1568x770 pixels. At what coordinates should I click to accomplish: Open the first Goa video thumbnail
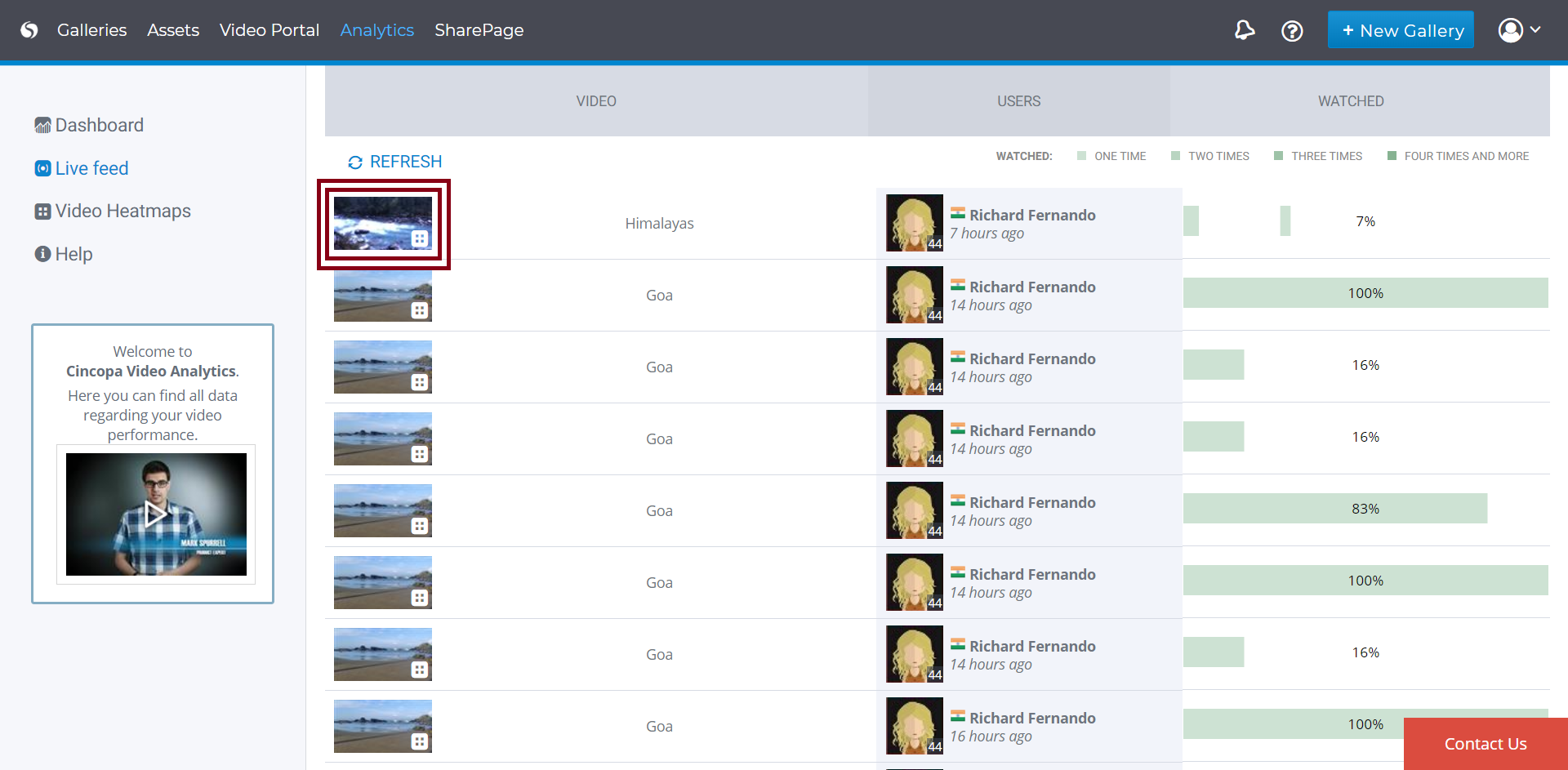point(382,295)
